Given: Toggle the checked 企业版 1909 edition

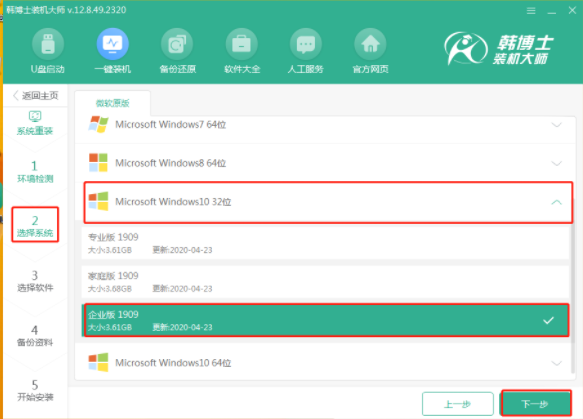Looking at the screenshot, I should click(x=326, y=320).
